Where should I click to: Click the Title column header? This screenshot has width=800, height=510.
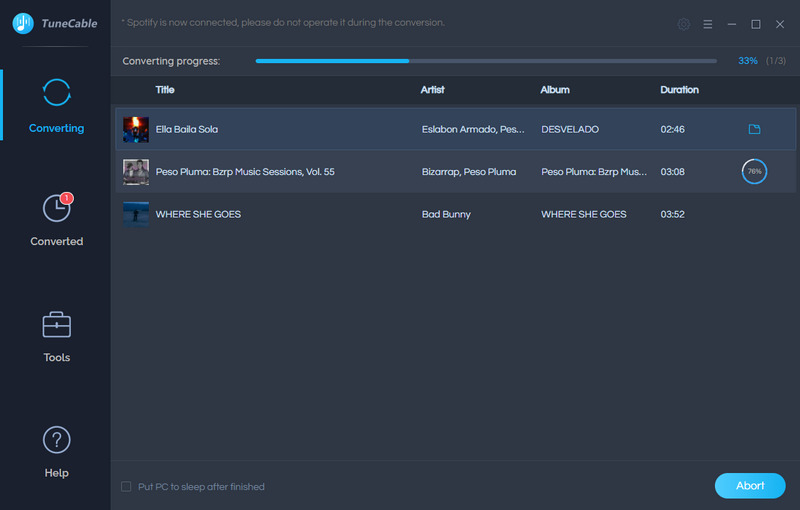(x=165, y=90)
